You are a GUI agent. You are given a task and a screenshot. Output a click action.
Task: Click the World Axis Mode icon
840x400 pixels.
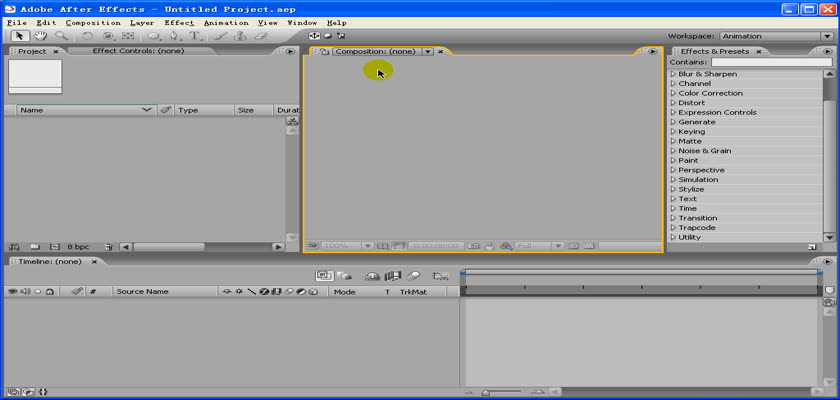tap(328, 36)
